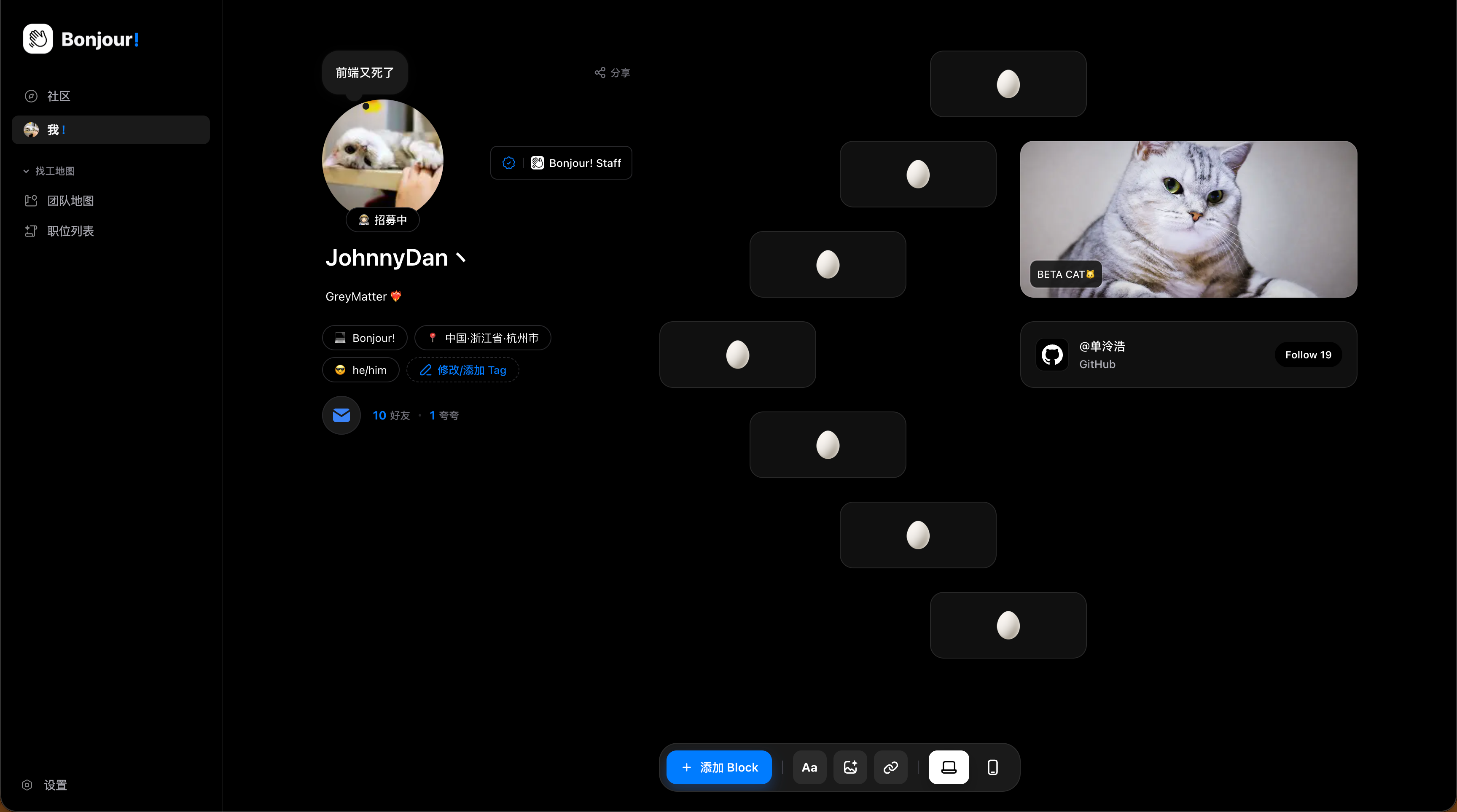Click the blue mail envelope icon

tap(341, 416)
